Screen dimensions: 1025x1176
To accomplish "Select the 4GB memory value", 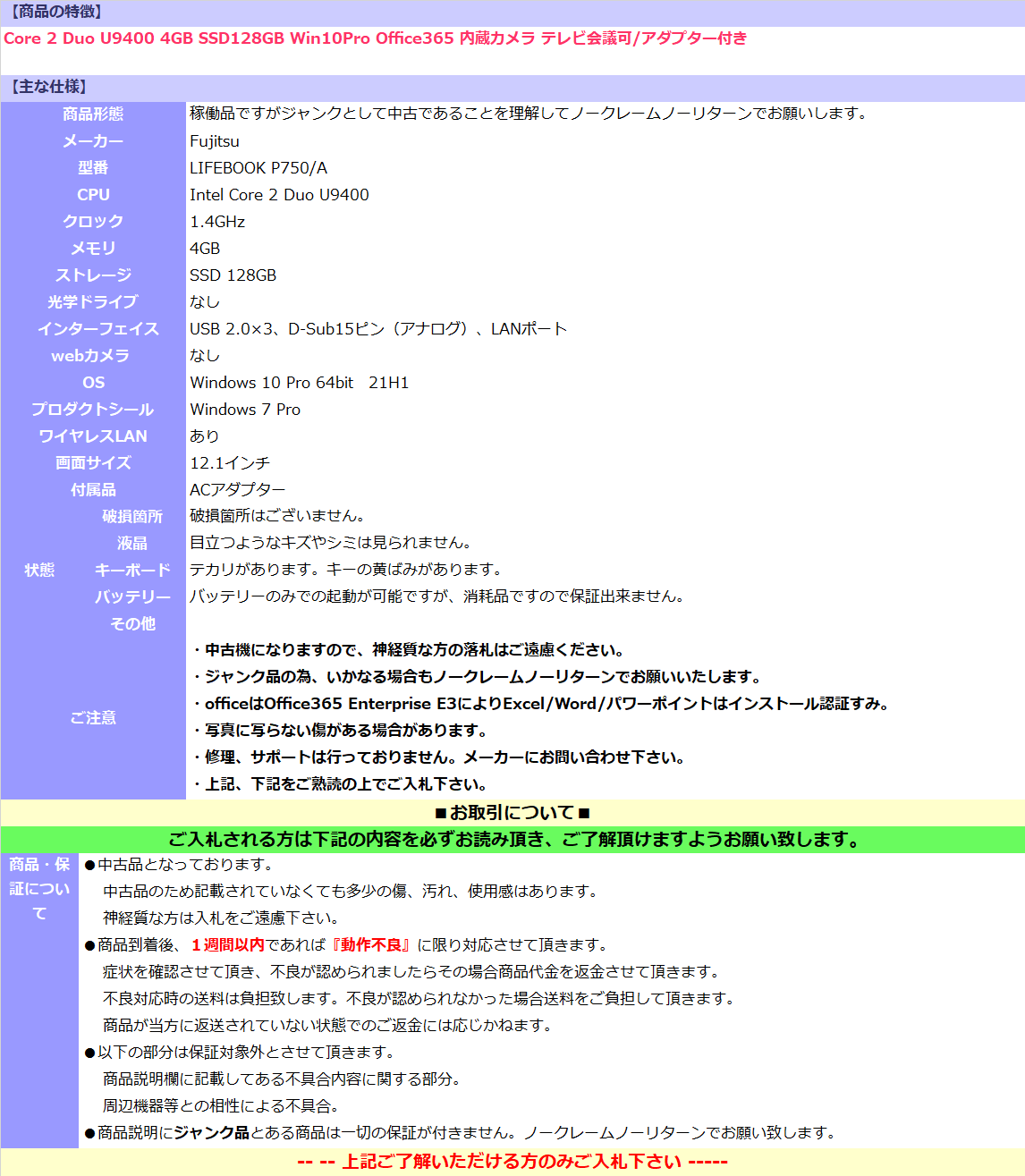I will pyautogui.click(x=205, y=249).
